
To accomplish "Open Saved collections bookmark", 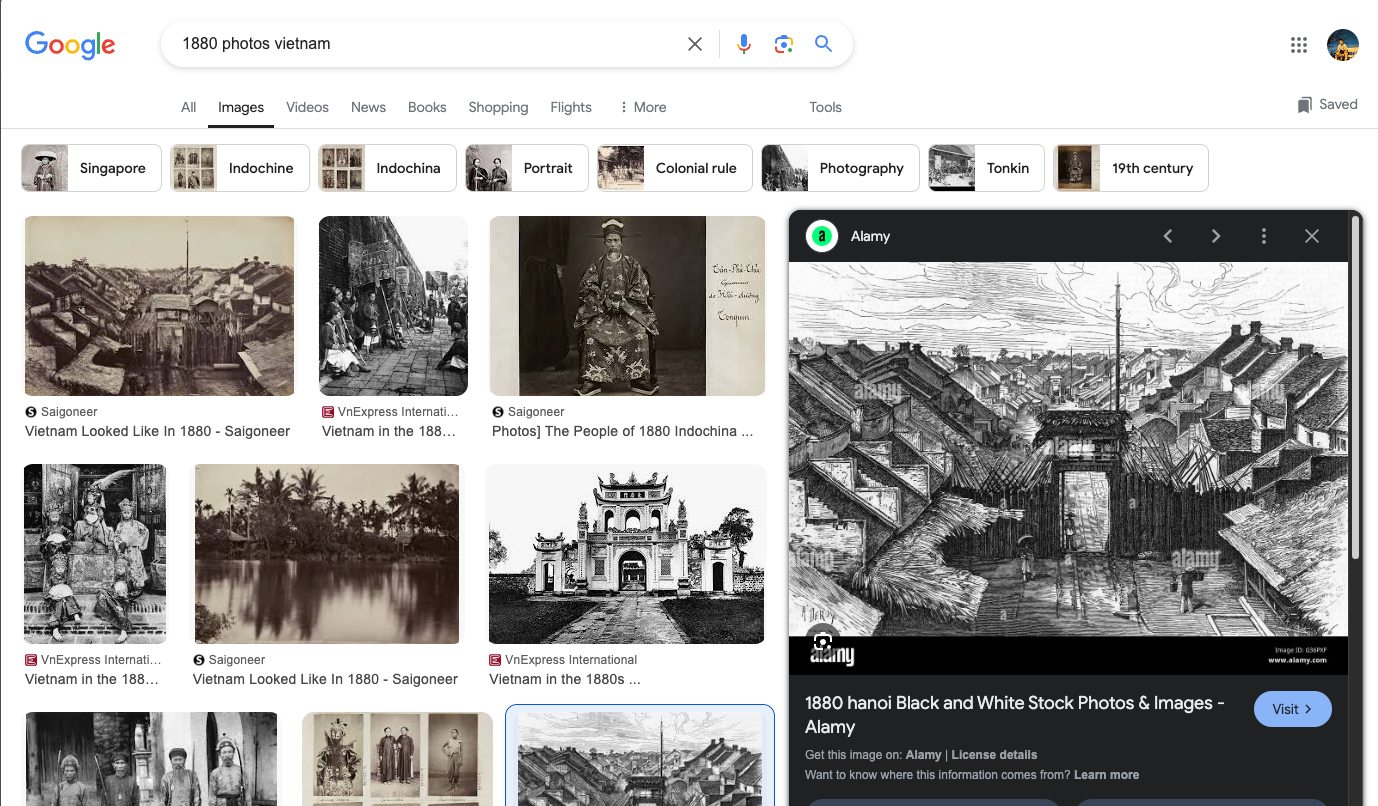I will [1327, 104].
